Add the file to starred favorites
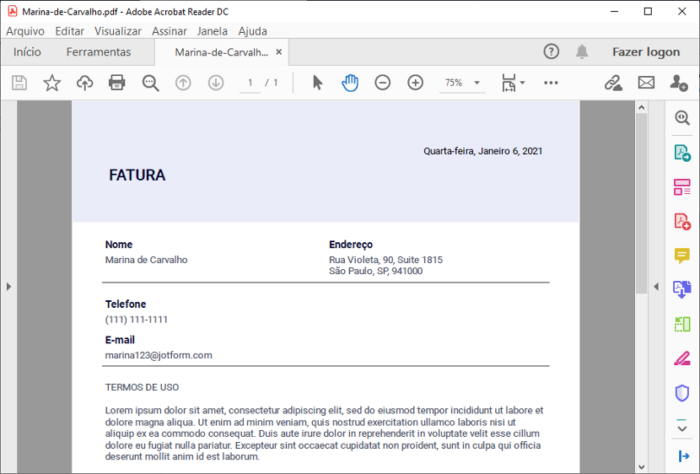The height and width of the screenshot is (474, 700). click(x=52, y=83)
